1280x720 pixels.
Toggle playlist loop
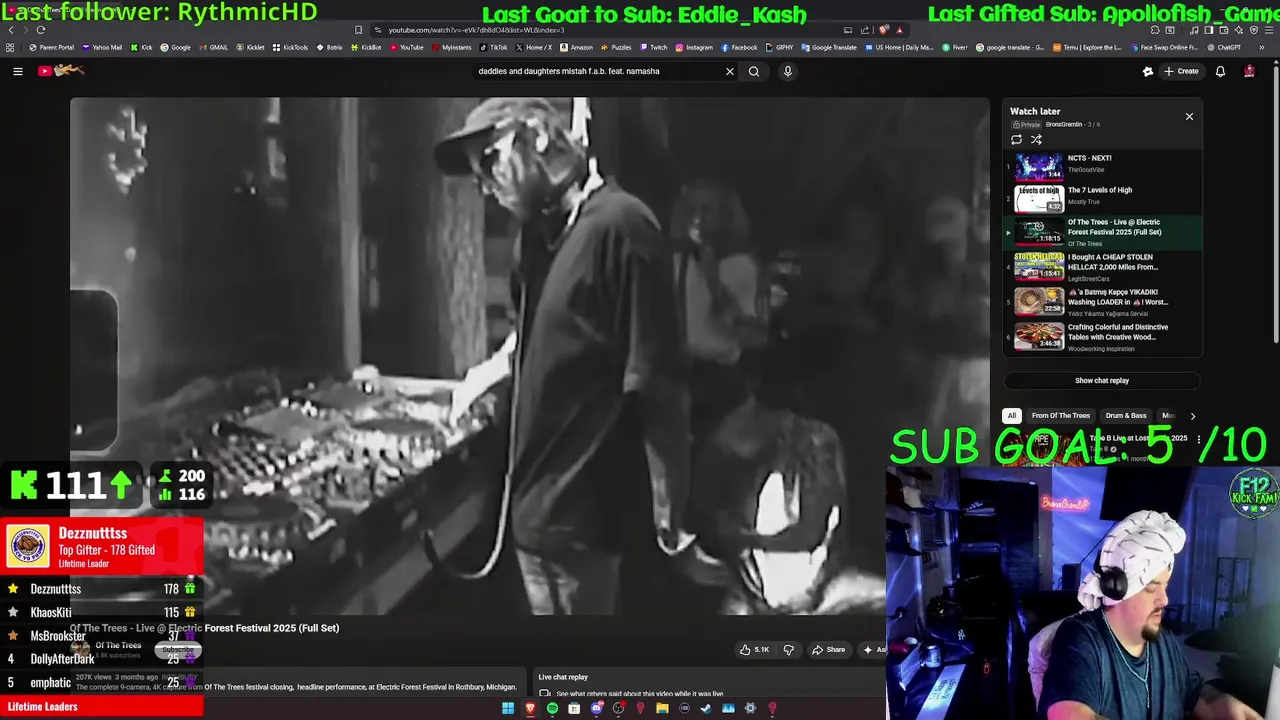(x=1017, y=140)
